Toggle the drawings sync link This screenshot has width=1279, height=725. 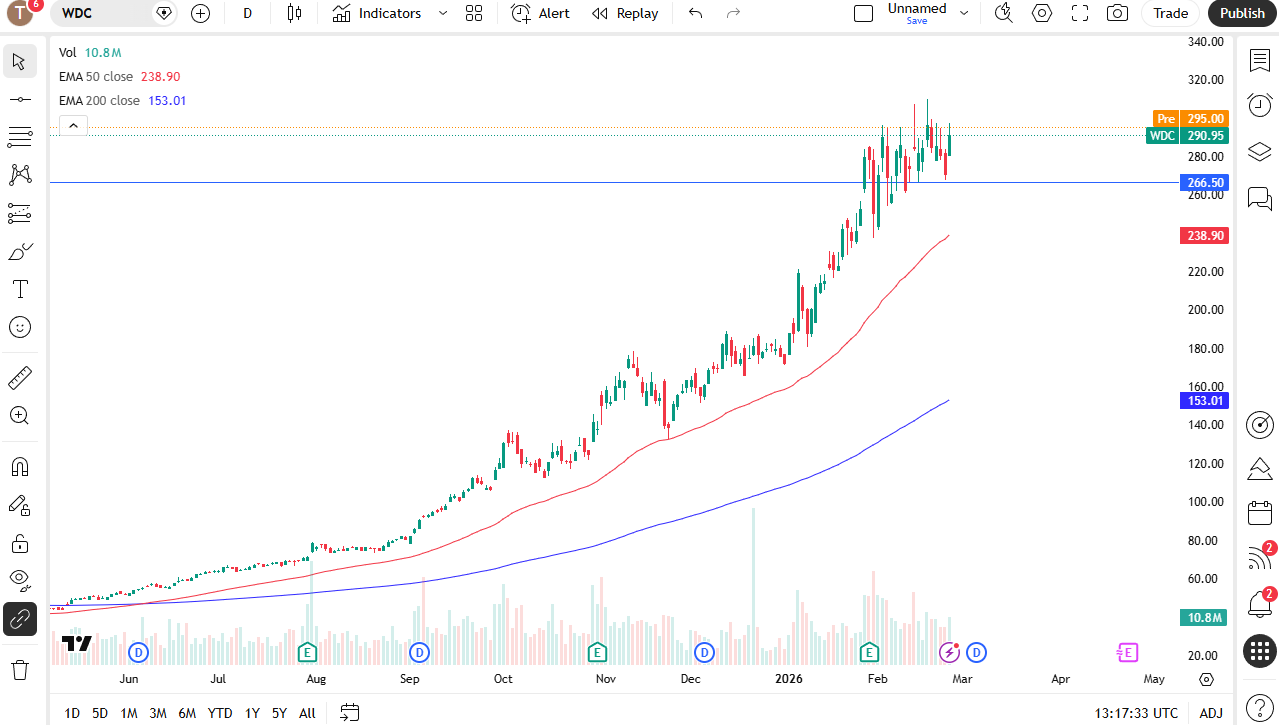20,619
